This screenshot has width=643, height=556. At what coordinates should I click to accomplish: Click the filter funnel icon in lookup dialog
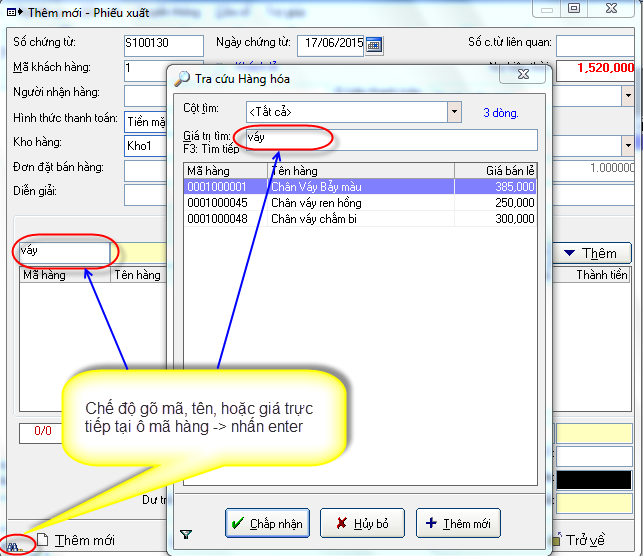point(185,534)
